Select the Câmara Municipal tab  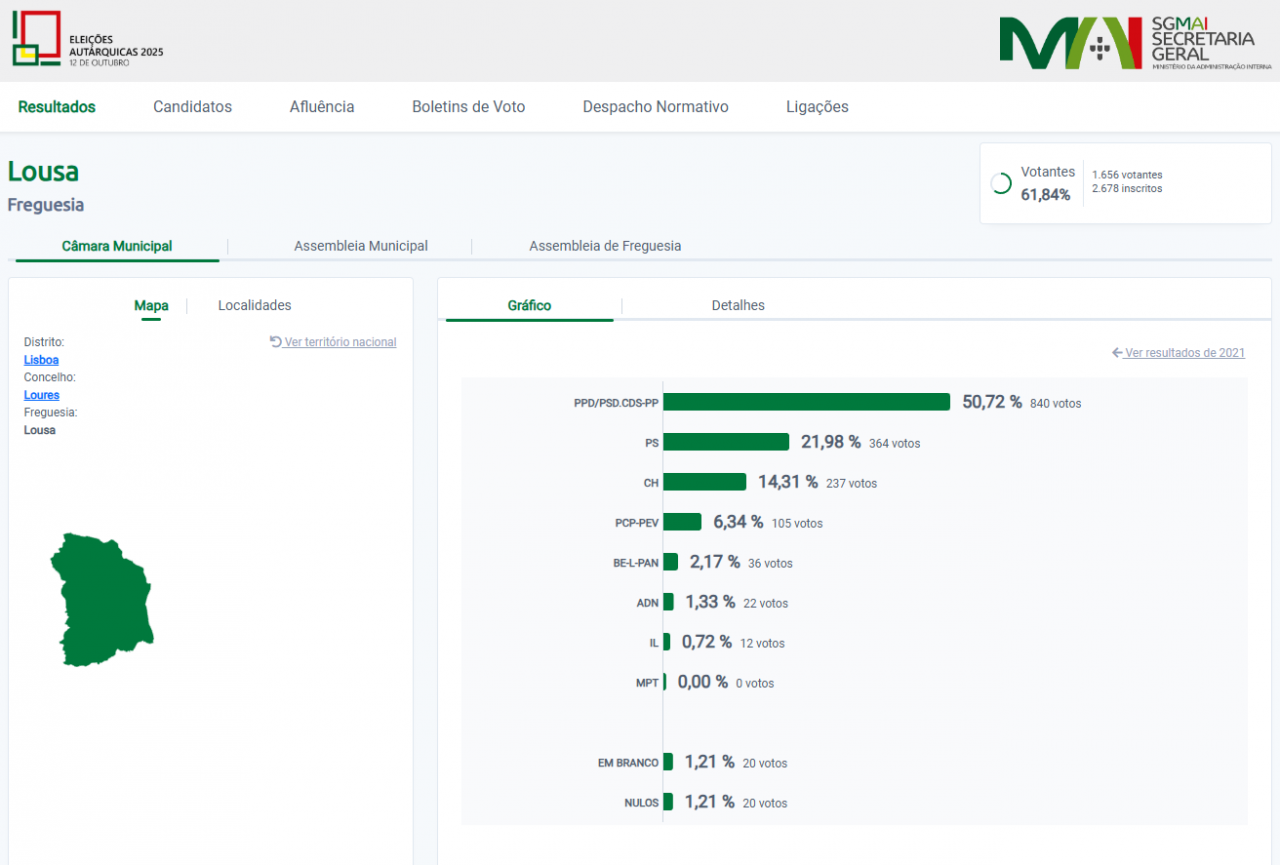[117, 246]
